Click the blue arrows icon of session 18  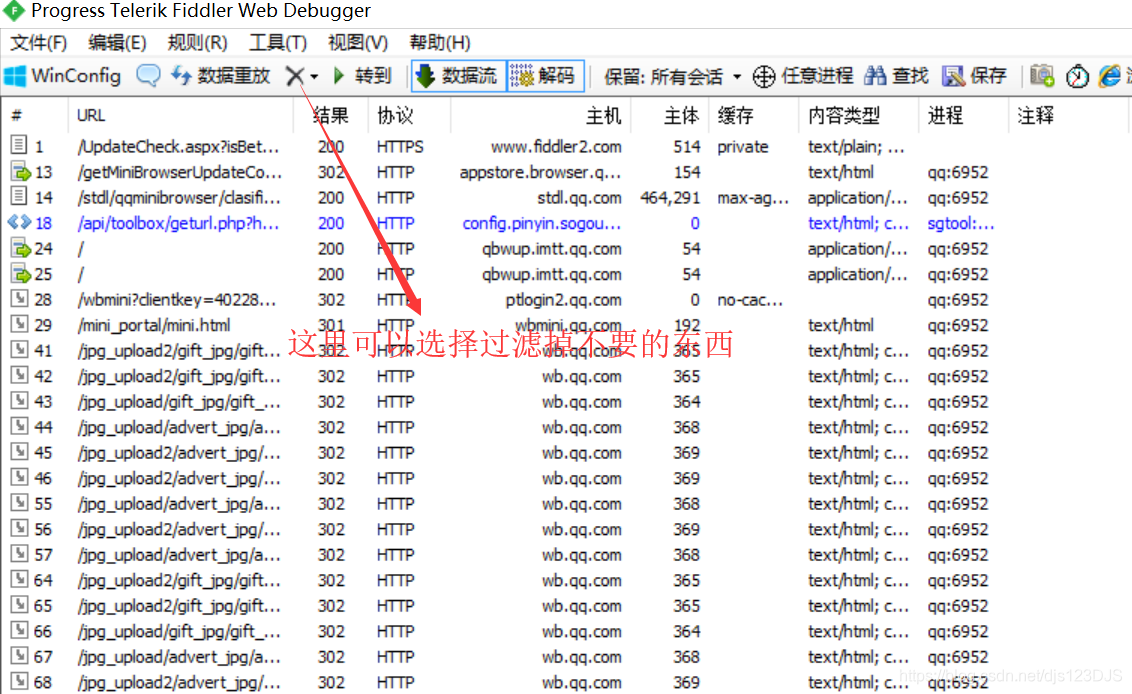(19, 222)
